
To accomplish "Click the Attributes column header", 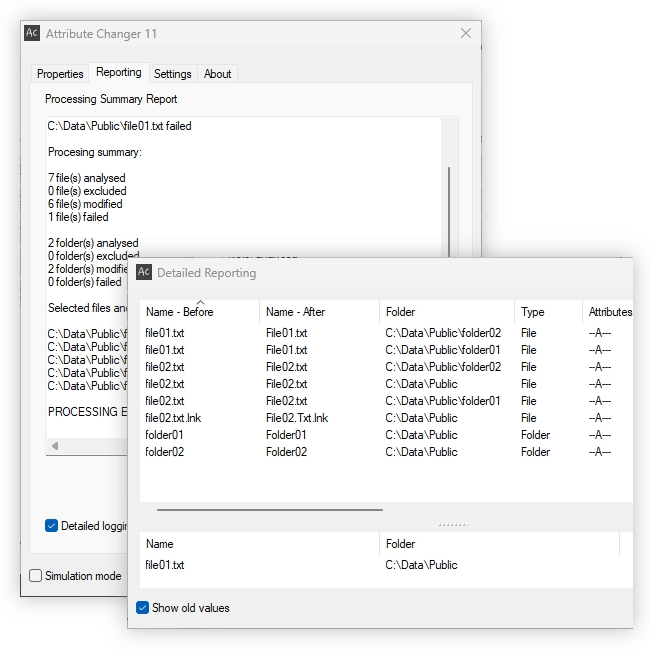I will coord(608,312).
